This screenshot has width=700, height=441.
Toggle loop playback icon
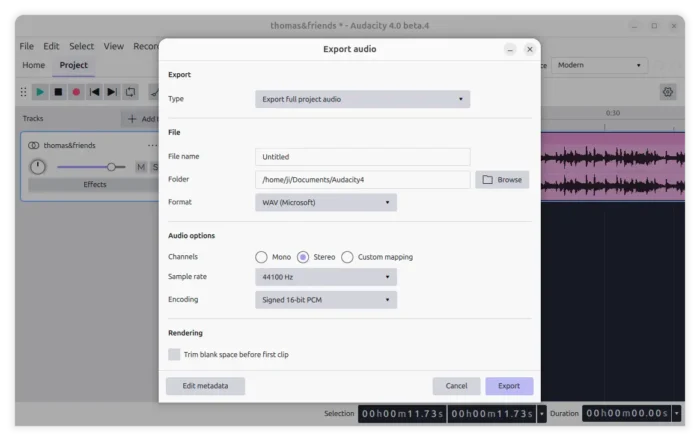(130, 92)
